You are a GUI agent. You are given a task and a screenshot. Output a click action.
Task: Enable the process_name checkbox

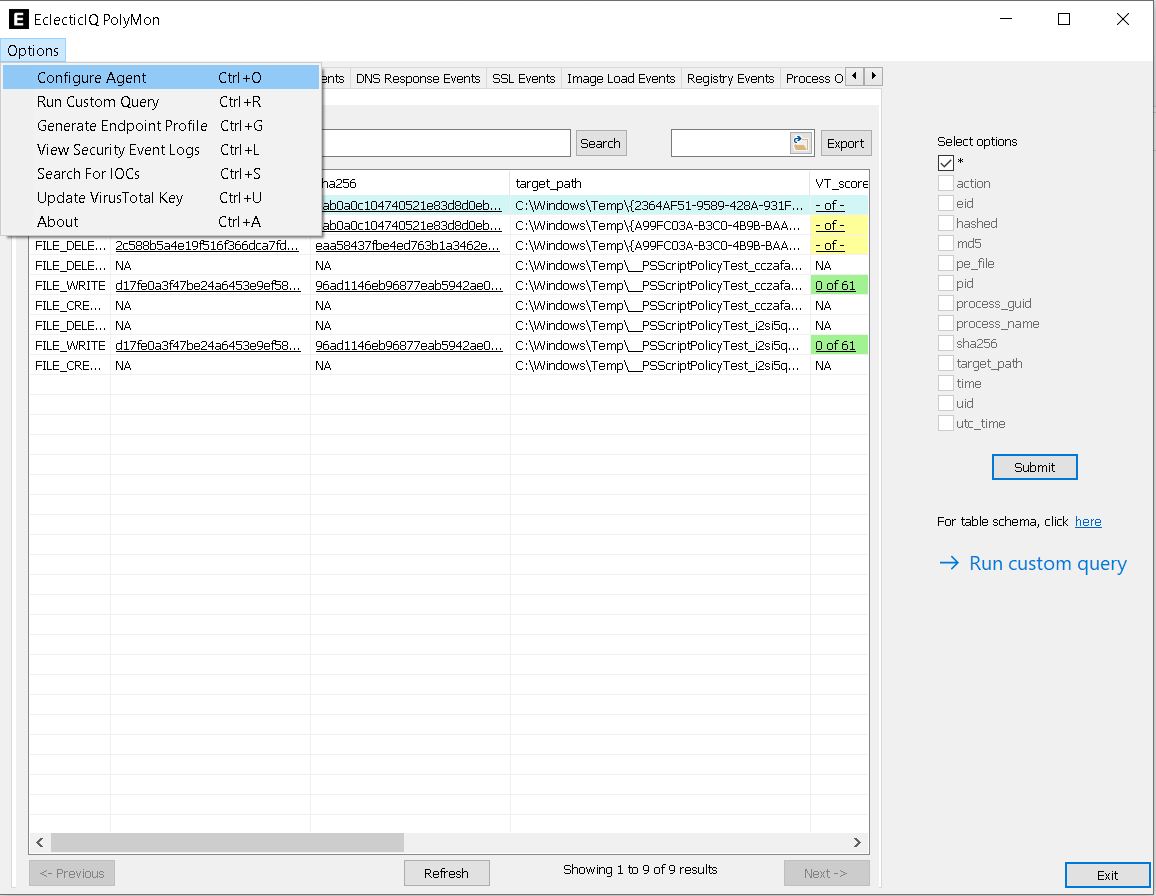click(945, 323)
